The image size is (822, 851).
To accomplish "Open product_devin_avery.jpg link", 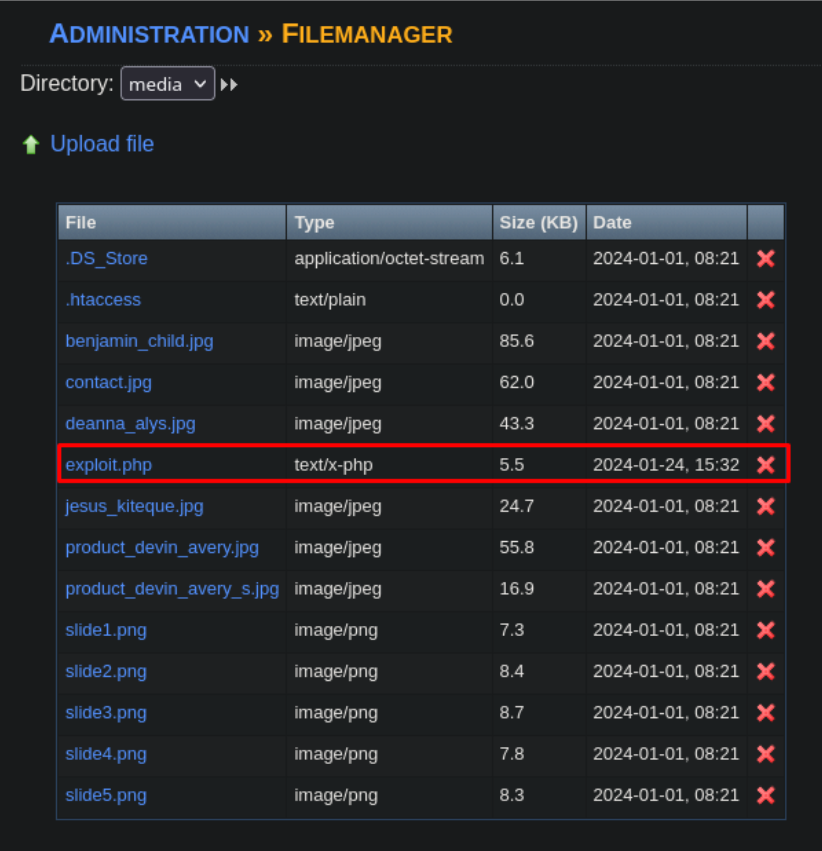I will coord(162,547).
